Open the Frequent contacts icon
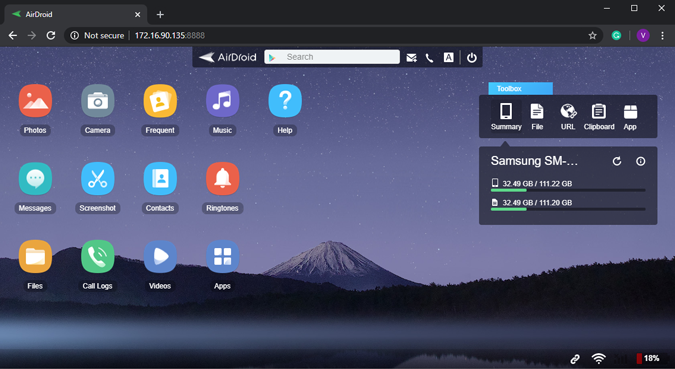The height and width of the screenshot is (369, 675). 160,101
